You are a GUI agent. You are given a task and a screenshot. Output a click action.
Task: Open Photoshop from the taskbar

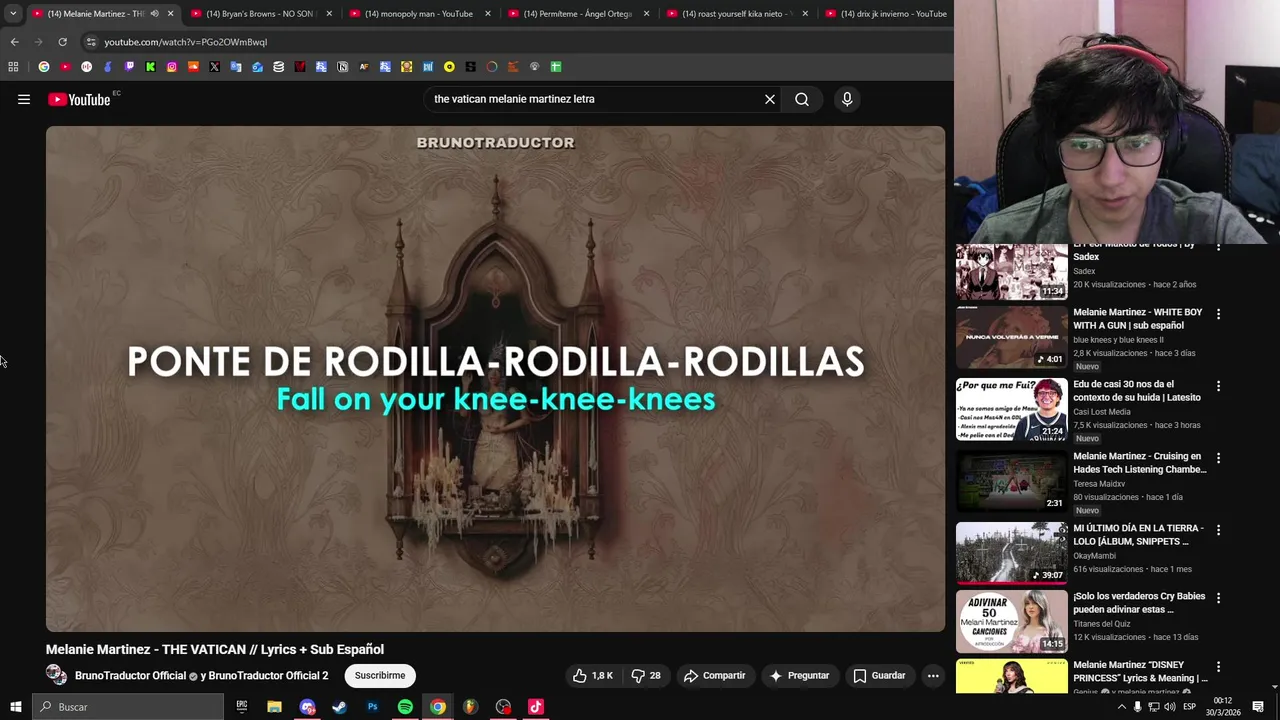pyautogui.click(x=372, y=707)
